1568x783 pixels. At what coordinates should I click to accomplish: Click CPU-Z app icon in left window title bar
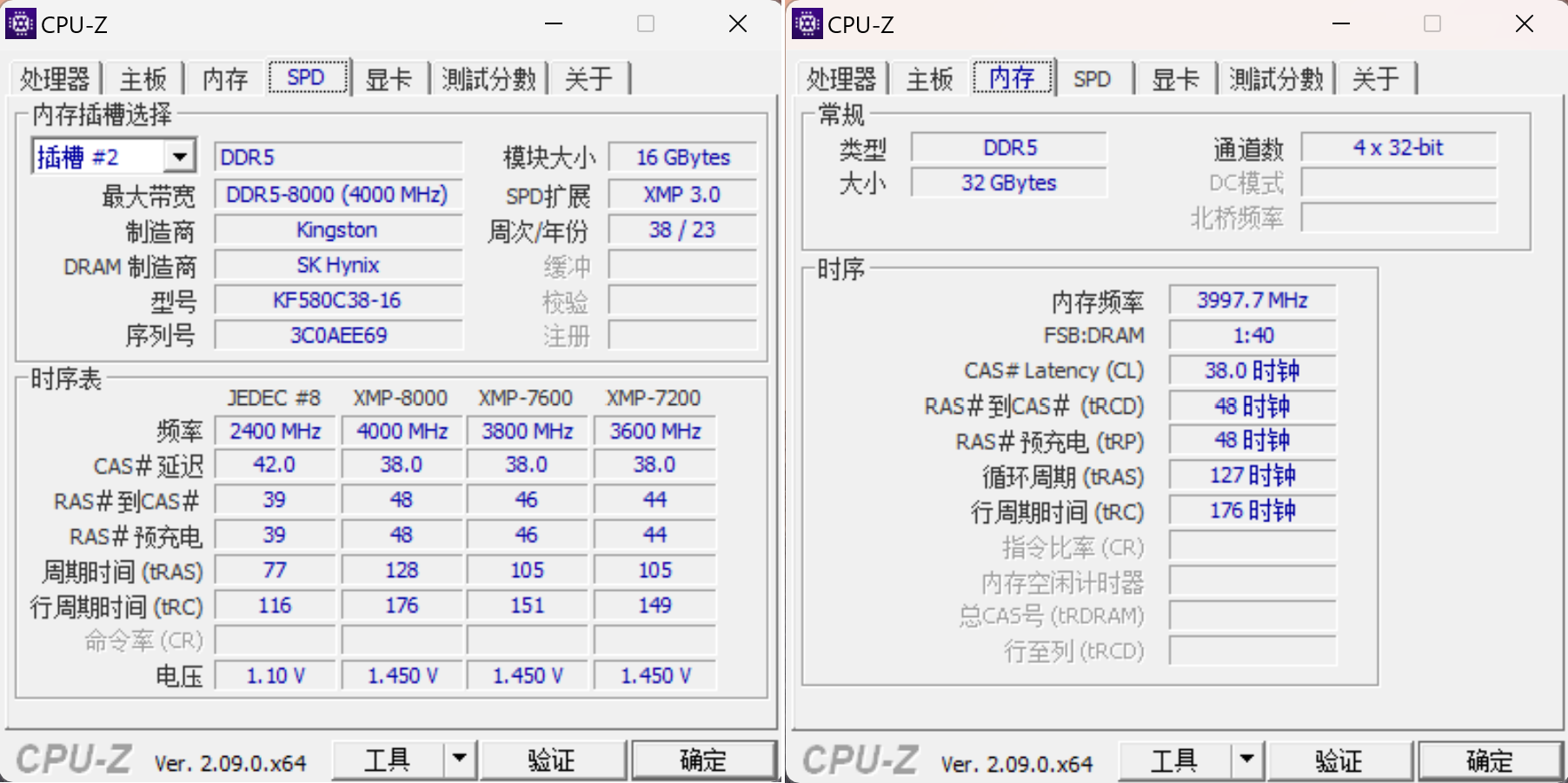click(21, 23)
